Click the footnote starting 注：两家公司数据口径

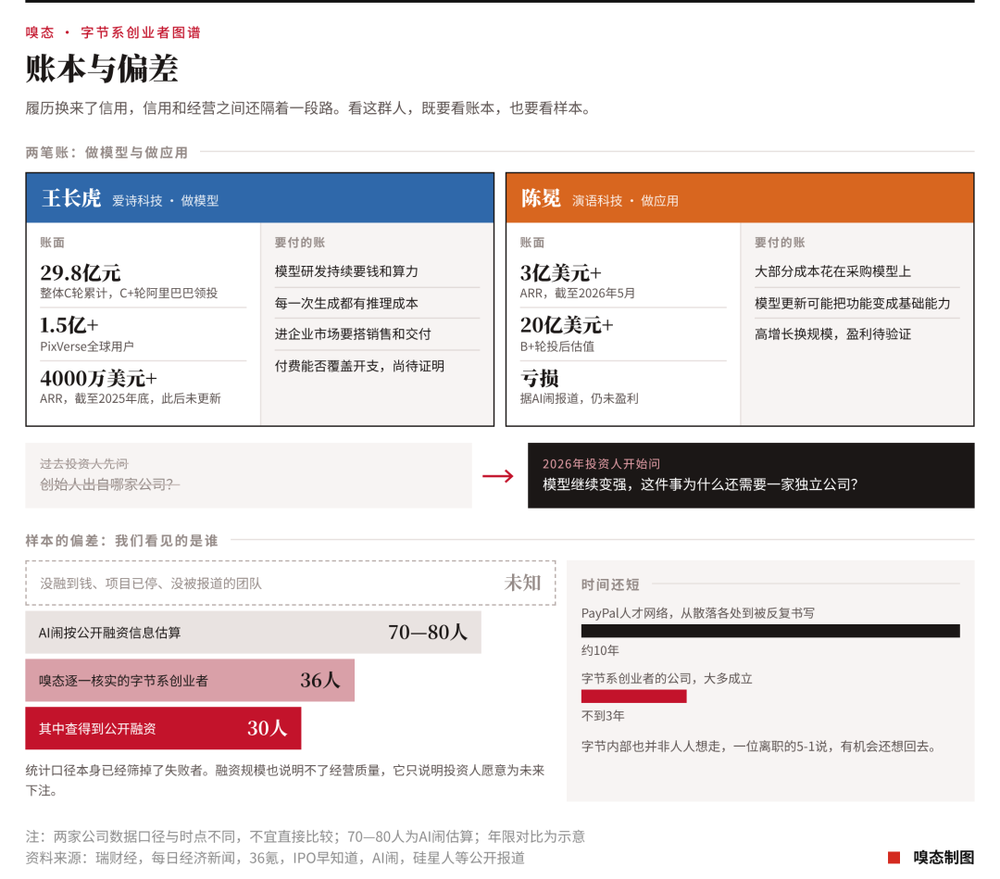305,837
